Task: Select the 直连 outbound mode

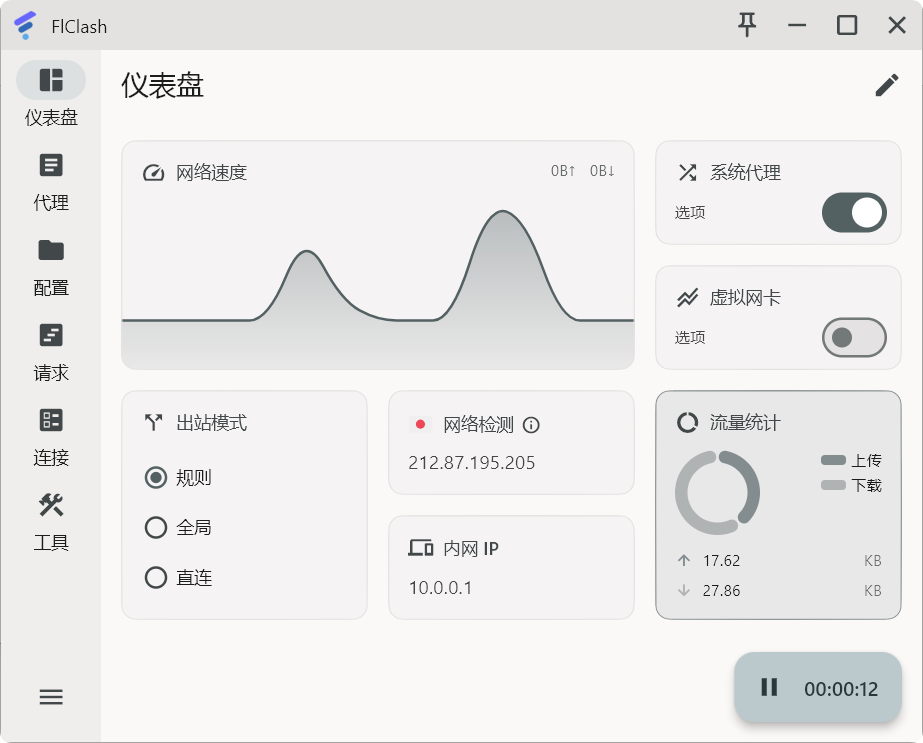Action: pos(156,577)
